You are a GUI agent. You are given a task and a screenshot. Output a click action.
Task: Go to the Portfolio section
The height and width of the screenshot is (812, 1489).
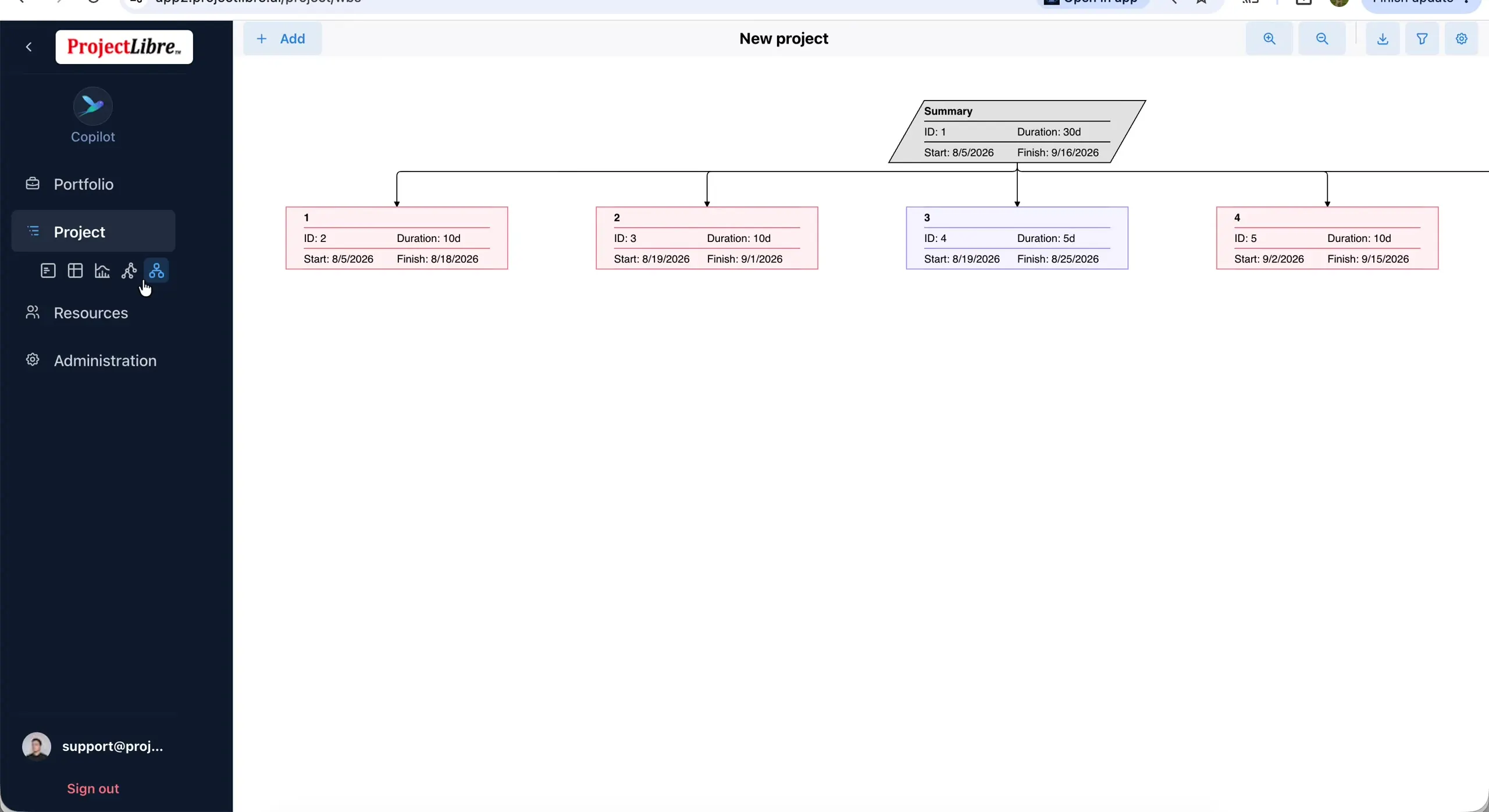click(x=93, y=184)
